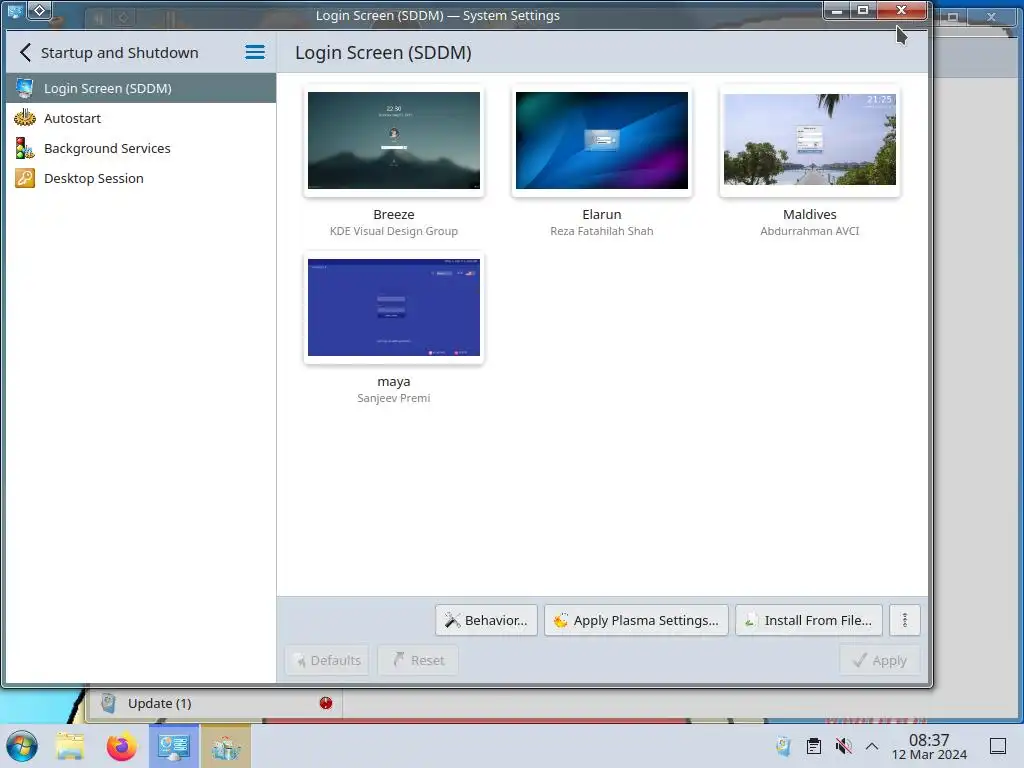Select the Breeze login theme thumbnail
The height and width of the screenshot is (768, 1024).
click(x=394, y=140)
